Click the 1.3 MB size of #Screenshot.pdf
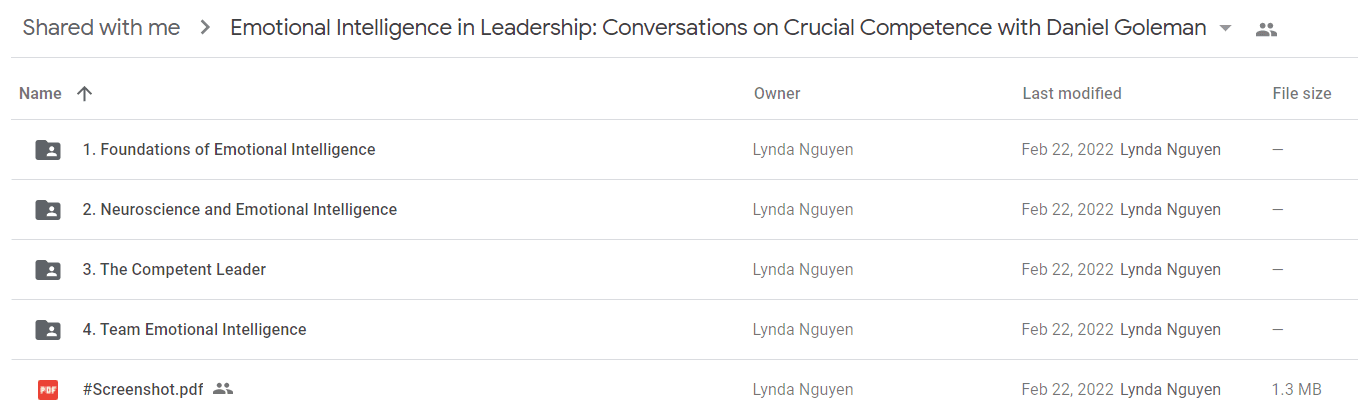The height and width of the screenshot is (416, 1358). pyautogui.click(x=1297, y=389)
